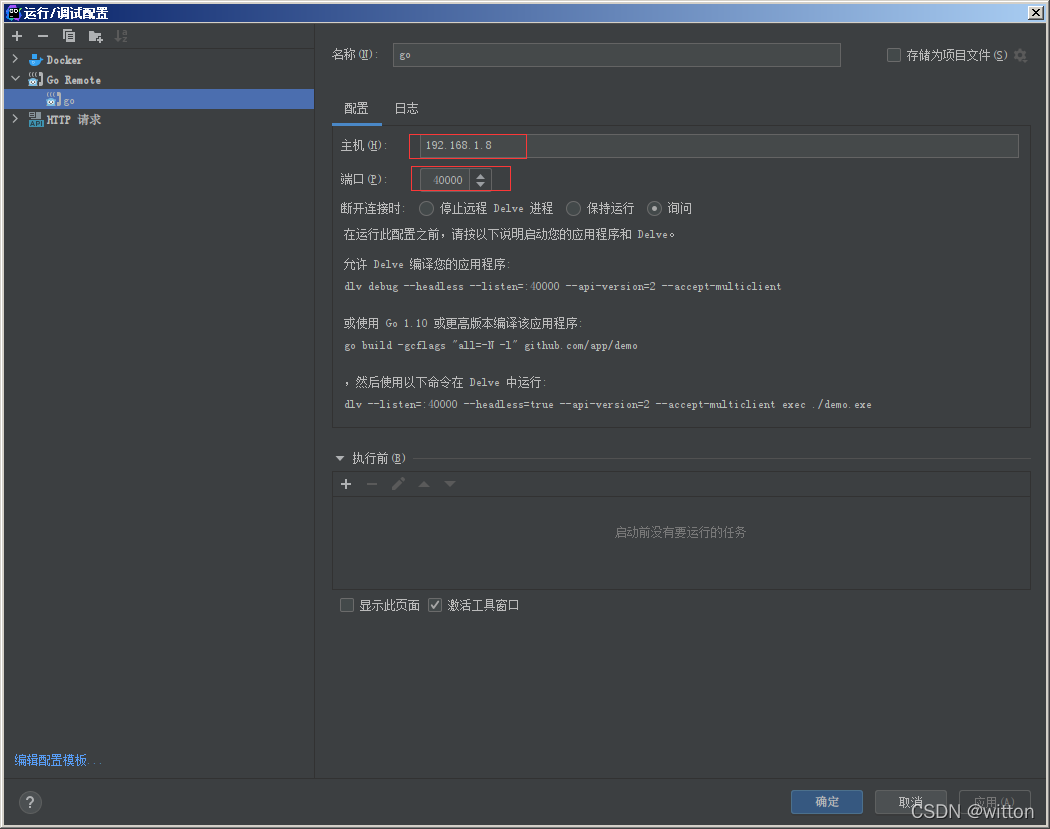Screen dimensions: 1050x829
Task: Choose the 保持运行 radio option
Action: (x=573, y=208)
